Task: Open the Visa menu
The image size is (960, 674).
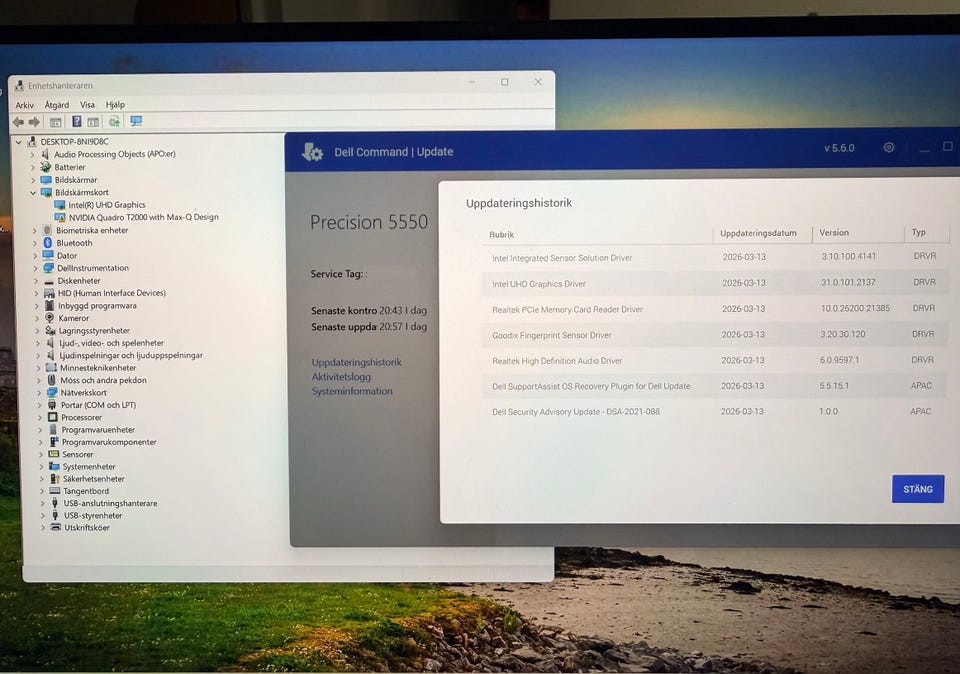Action: 87,105
